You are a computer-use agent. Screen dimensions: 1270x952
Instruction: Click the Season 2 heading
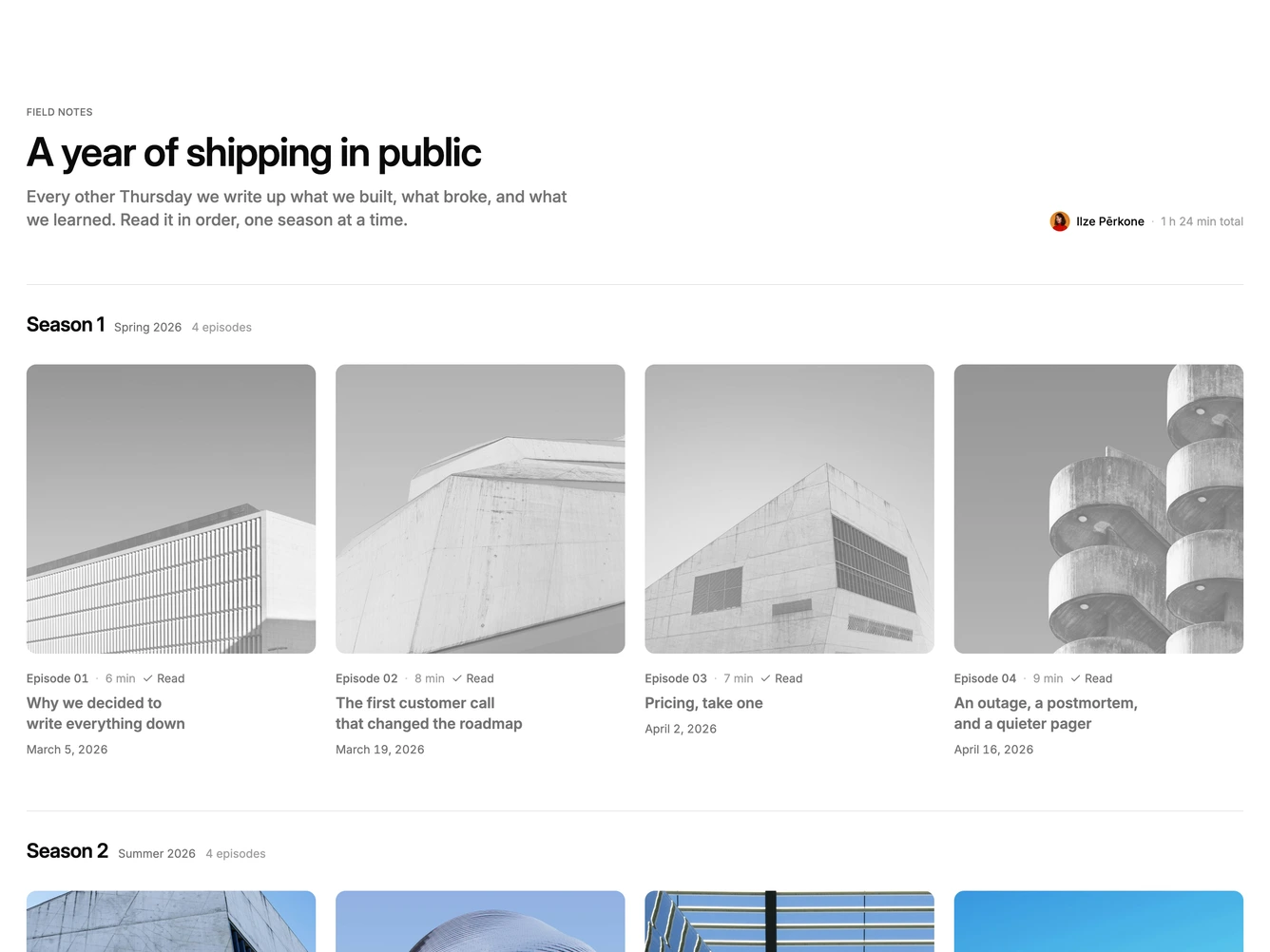click(67, 851)
